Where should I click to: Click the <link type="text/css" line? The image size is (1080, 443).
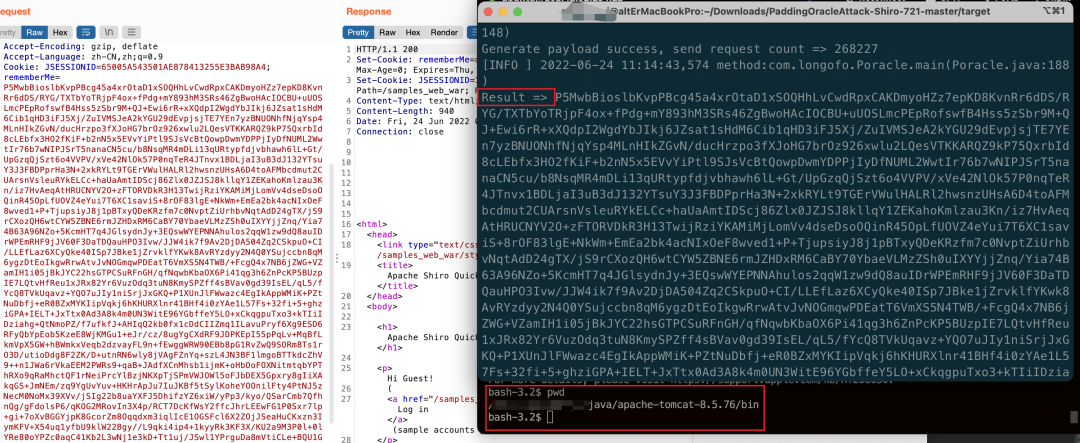tap(426, 245)
